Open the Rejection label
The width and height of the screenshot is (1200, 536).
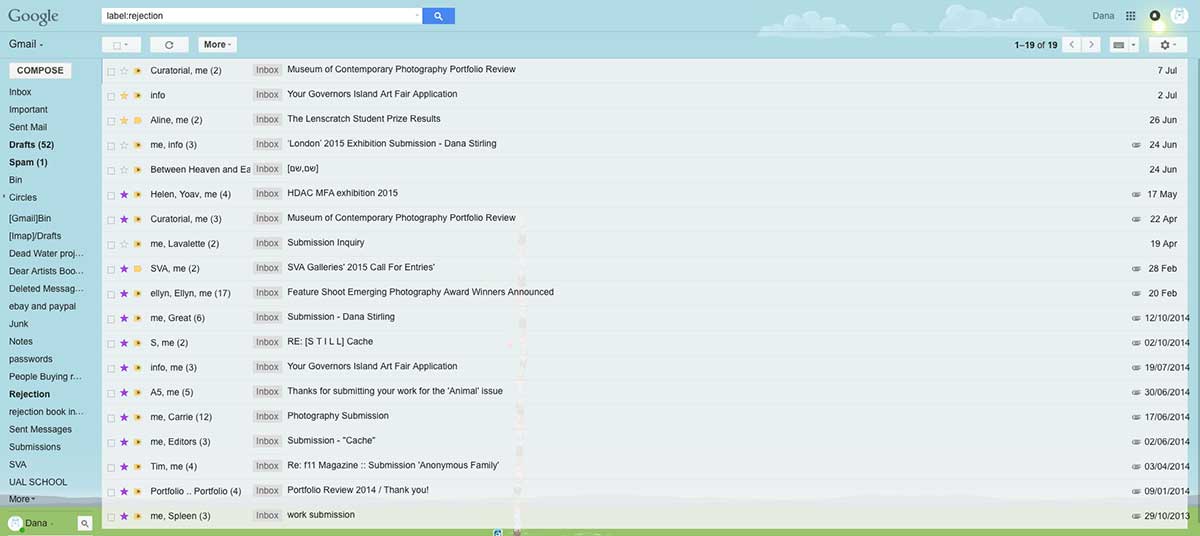point(29,394)
